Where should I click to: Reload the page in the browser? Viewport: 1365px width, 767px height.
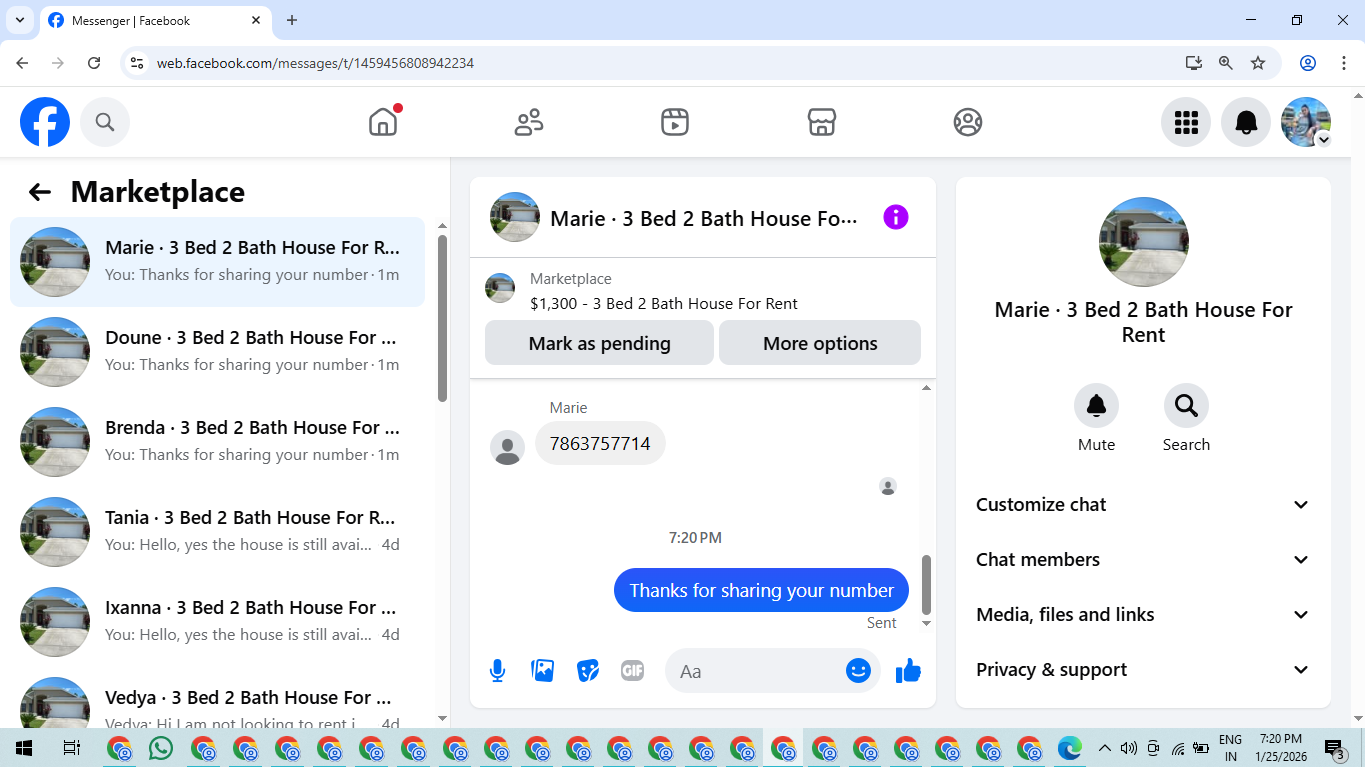coord(94,63)
